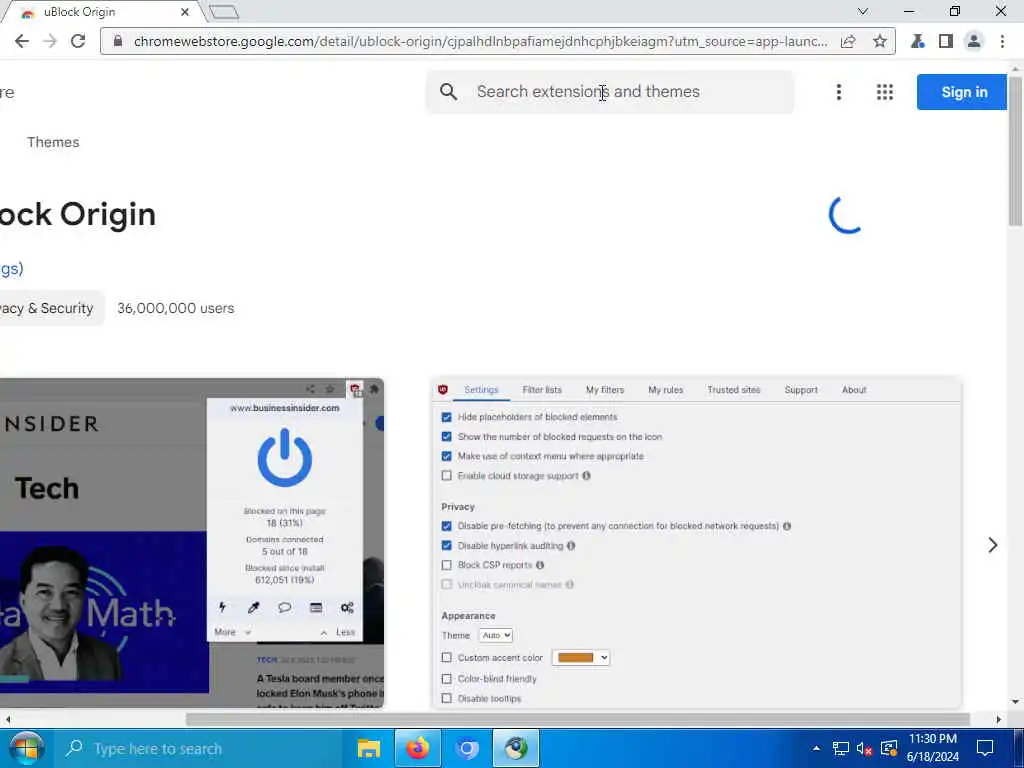Sign in to Chrome Web Store

click(963, 92)
